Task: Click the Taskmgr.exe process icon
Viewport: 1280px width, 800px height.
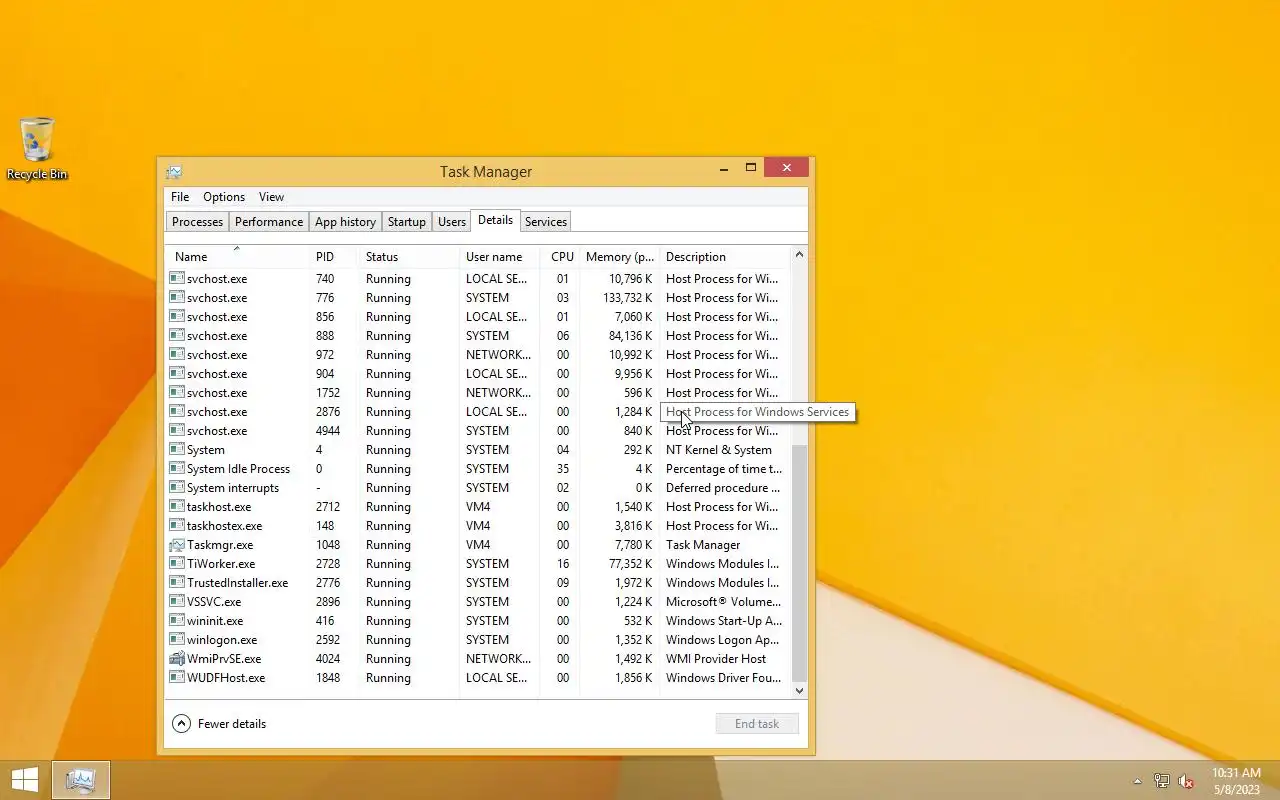Action: (x=176, y=545)
